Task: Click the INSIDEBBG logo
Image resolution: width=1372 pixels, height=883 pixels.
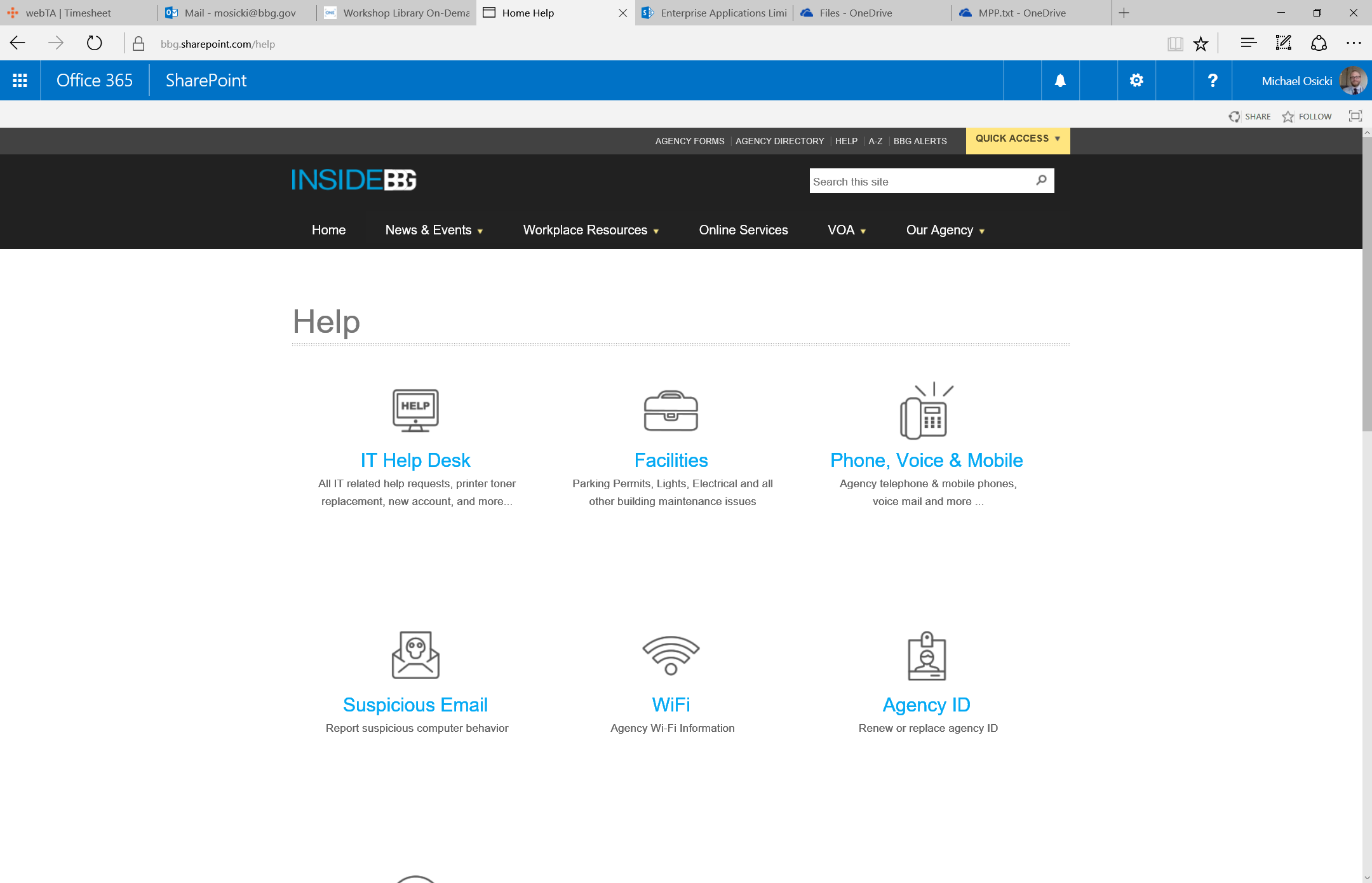Action: point(354,180)
